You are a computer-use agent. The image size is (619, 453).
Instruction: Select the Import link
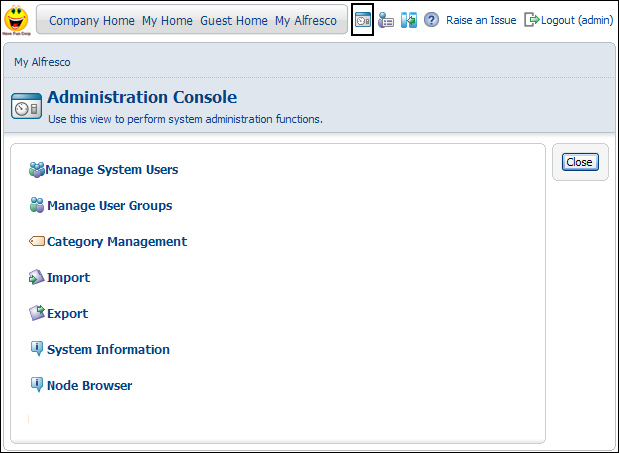click(69, 278)
